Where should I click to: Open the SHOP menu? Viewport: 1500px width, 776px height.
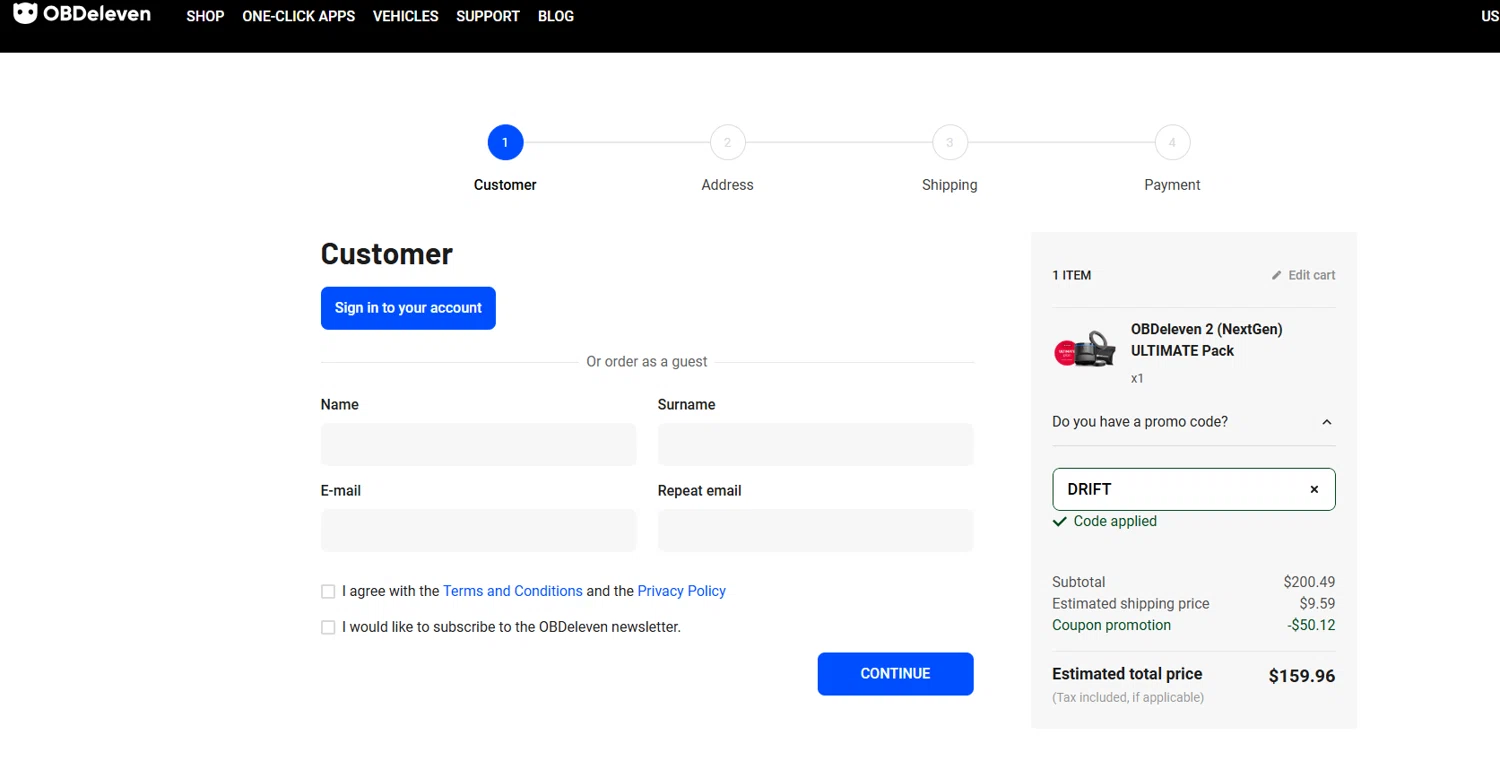205,16
